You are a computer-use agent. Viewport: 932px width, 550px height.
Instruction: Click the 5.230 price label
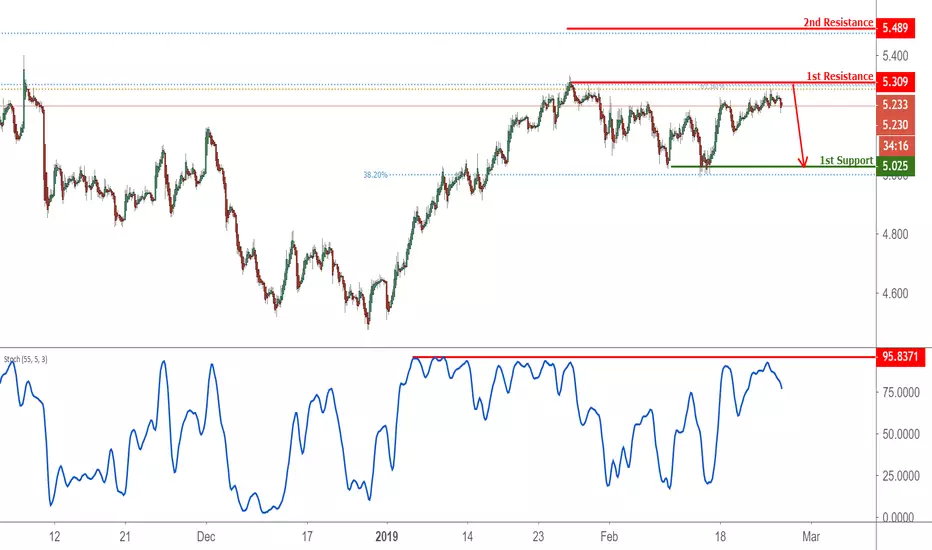coord(895,125)
